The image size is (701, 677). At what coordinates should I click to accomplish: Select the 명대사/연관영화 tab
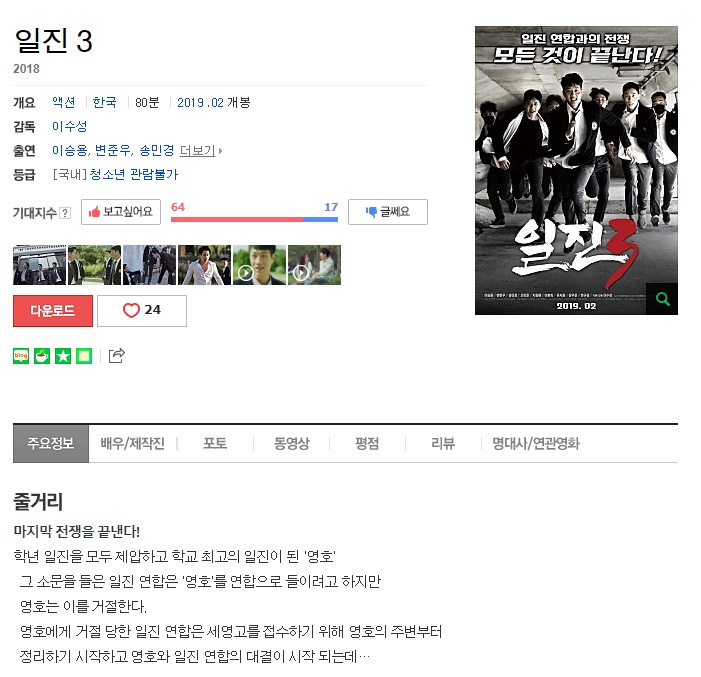point(536,444)
